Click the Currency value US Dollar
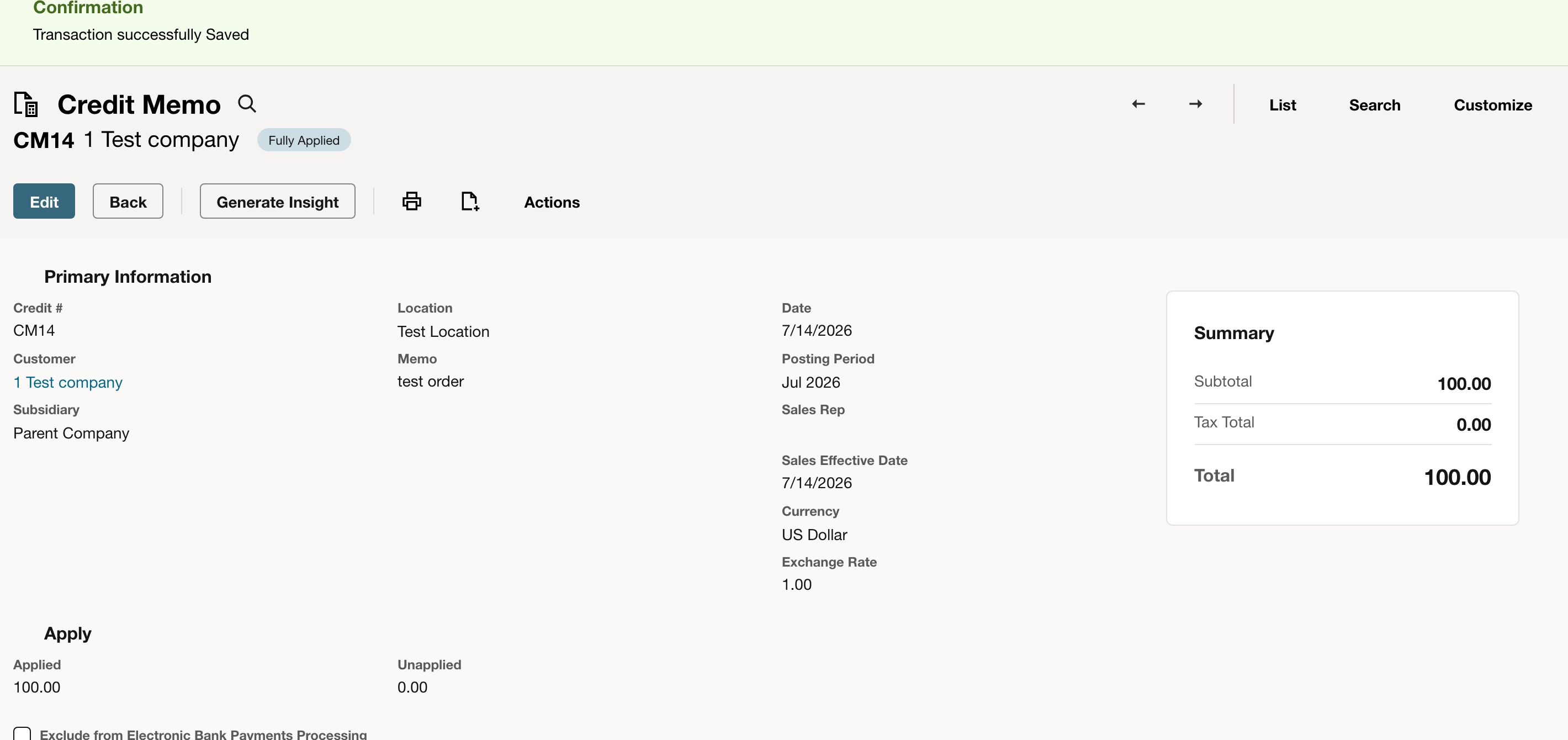 click(814, 534)
